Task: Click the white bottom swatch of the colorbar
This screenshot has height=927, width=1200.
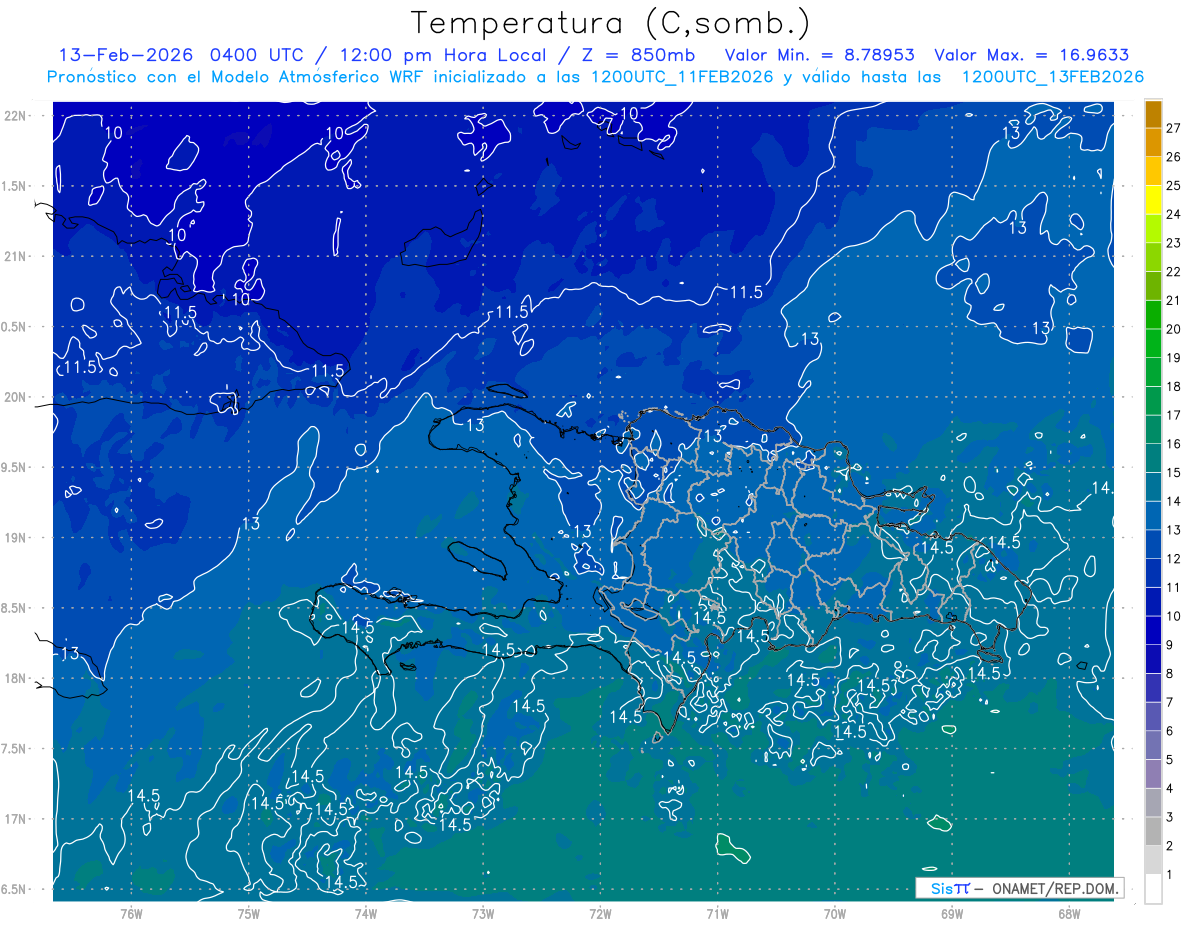Action: click(1153, 889)
